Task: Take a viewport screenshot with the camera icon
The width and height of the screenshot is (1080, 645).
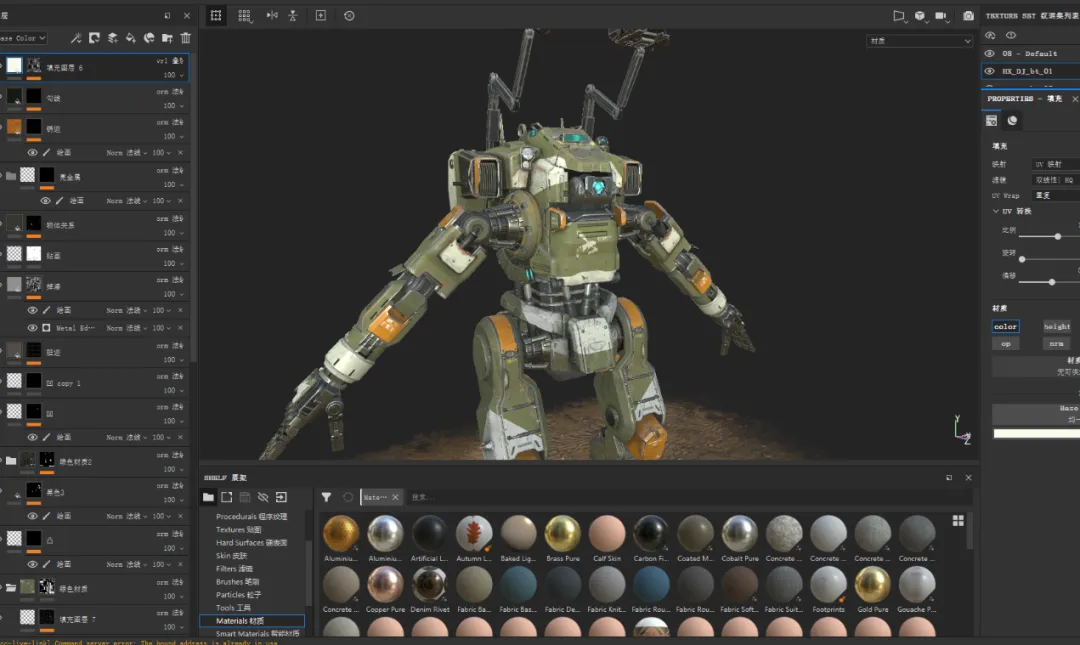Action: click(x=968, y=16)
